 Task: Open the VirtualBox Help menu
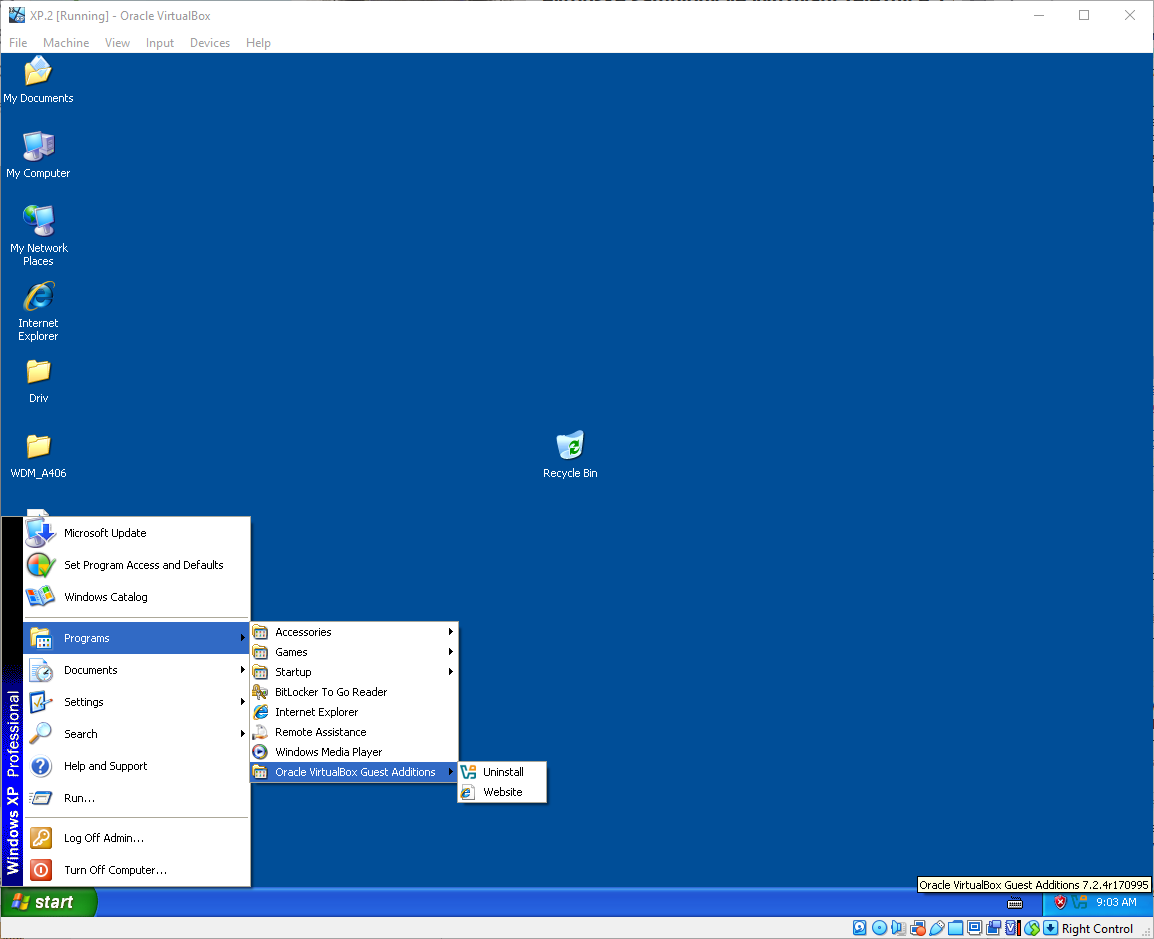click(258, 43)
